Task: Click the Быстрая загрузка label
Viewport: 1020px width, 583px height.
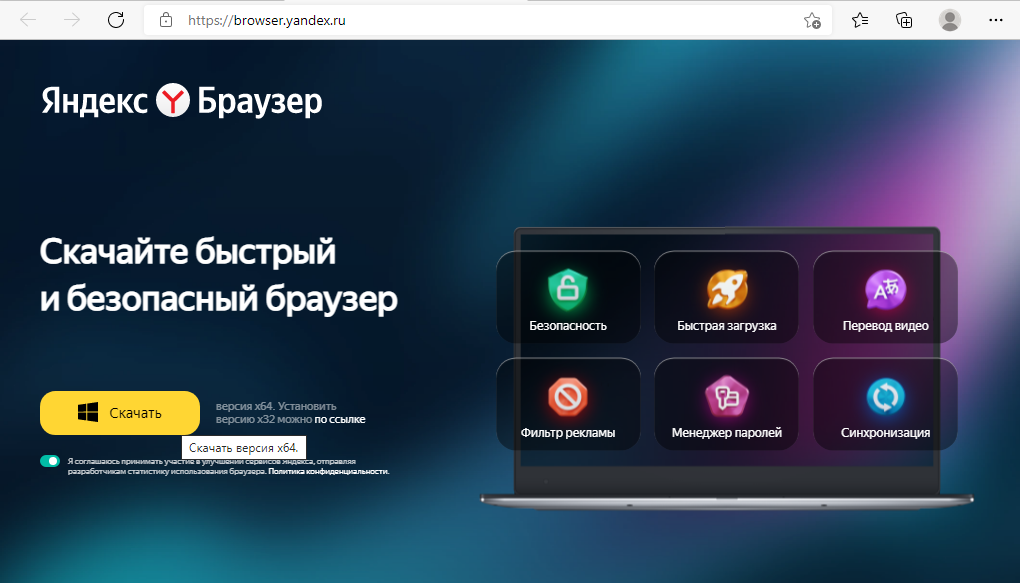Action: click(727, 325)
